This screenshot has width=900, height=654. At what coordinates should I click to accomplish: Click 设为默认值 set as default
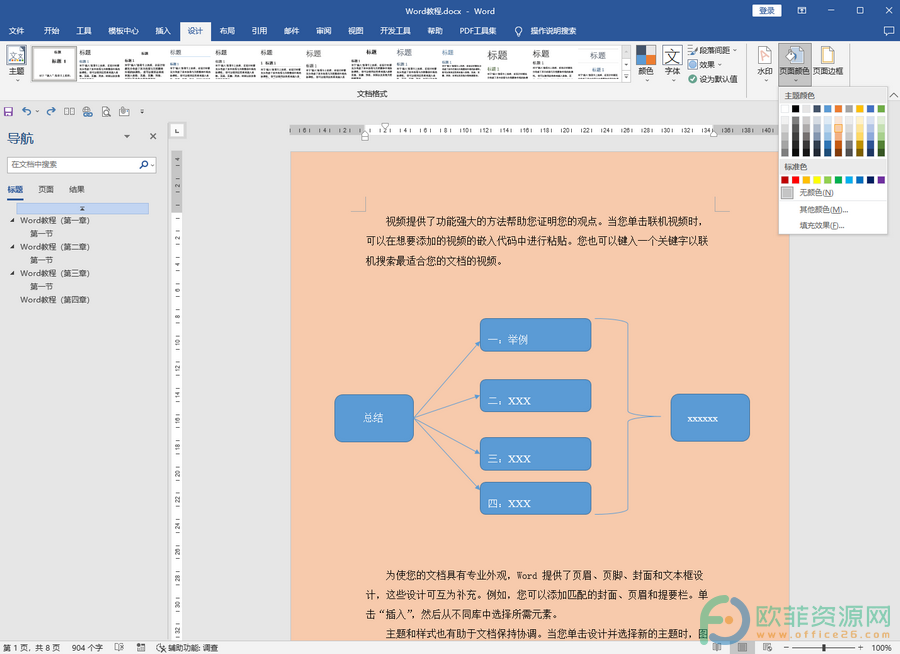[x=712, y=79]
